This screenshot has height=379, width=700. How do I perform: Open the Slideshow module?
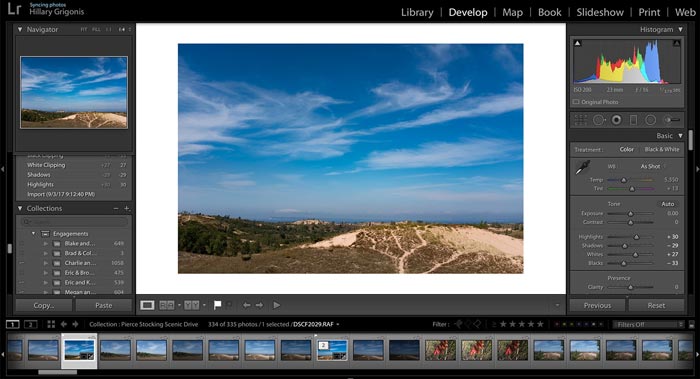[600, 12]
